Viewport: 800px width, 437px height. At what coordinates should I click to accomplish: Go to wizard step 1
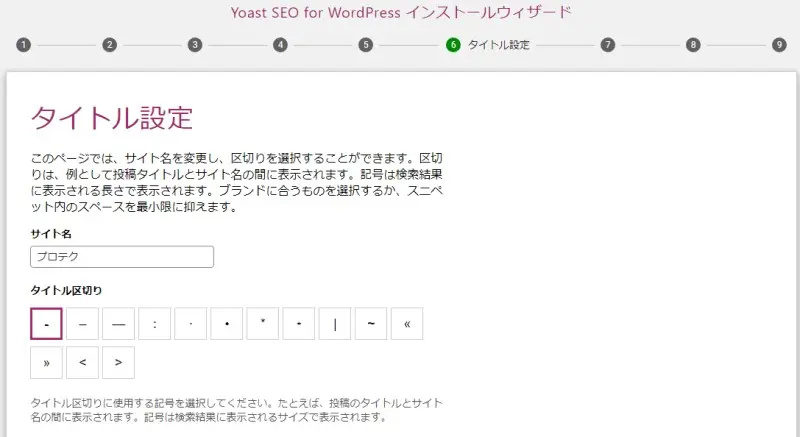(x=23, y=45)
